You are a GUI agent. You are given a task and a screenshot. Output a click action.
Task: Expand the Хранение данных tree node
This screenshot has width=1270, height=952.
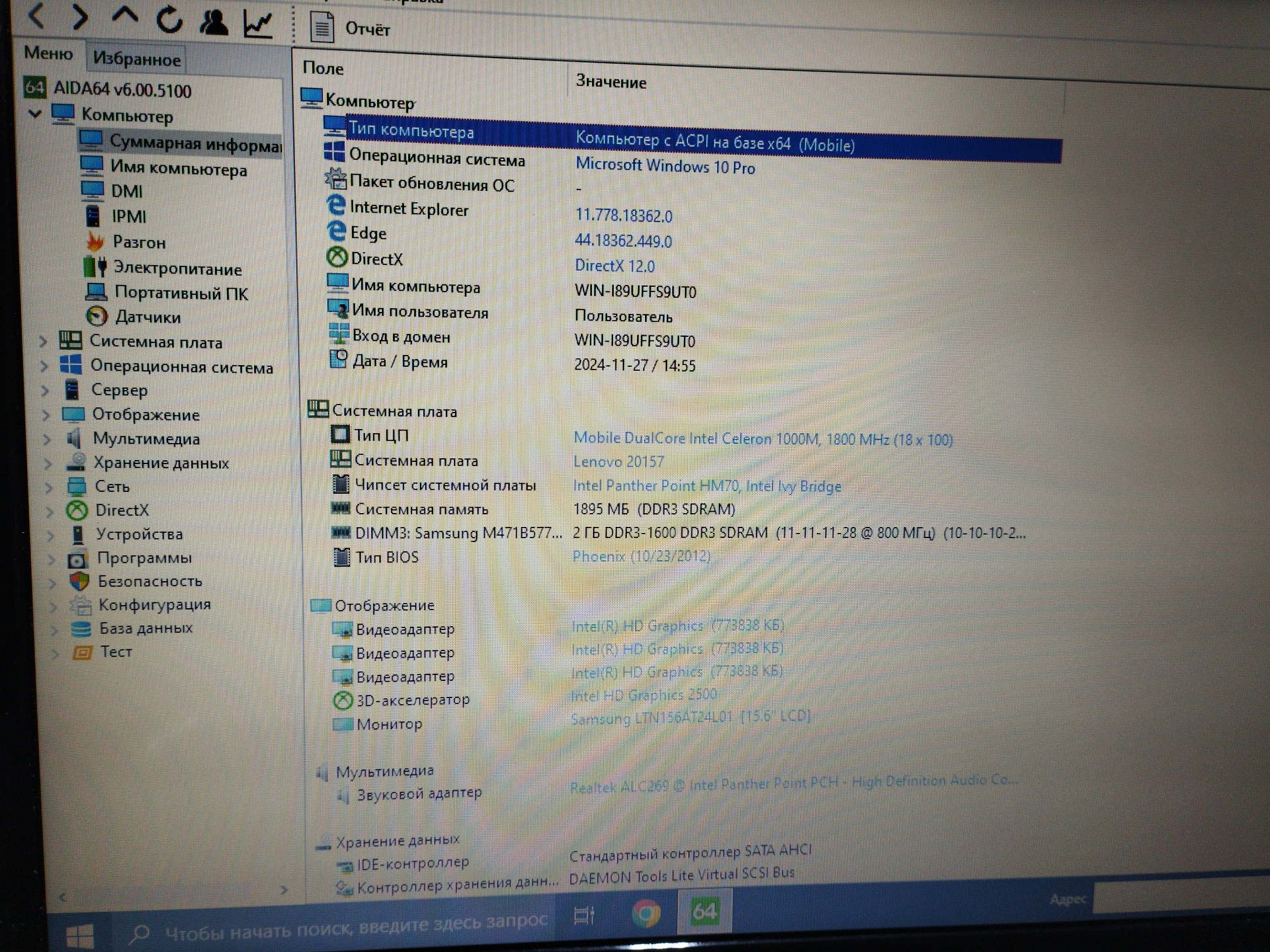pyautogui.click(x=48, y=463)
